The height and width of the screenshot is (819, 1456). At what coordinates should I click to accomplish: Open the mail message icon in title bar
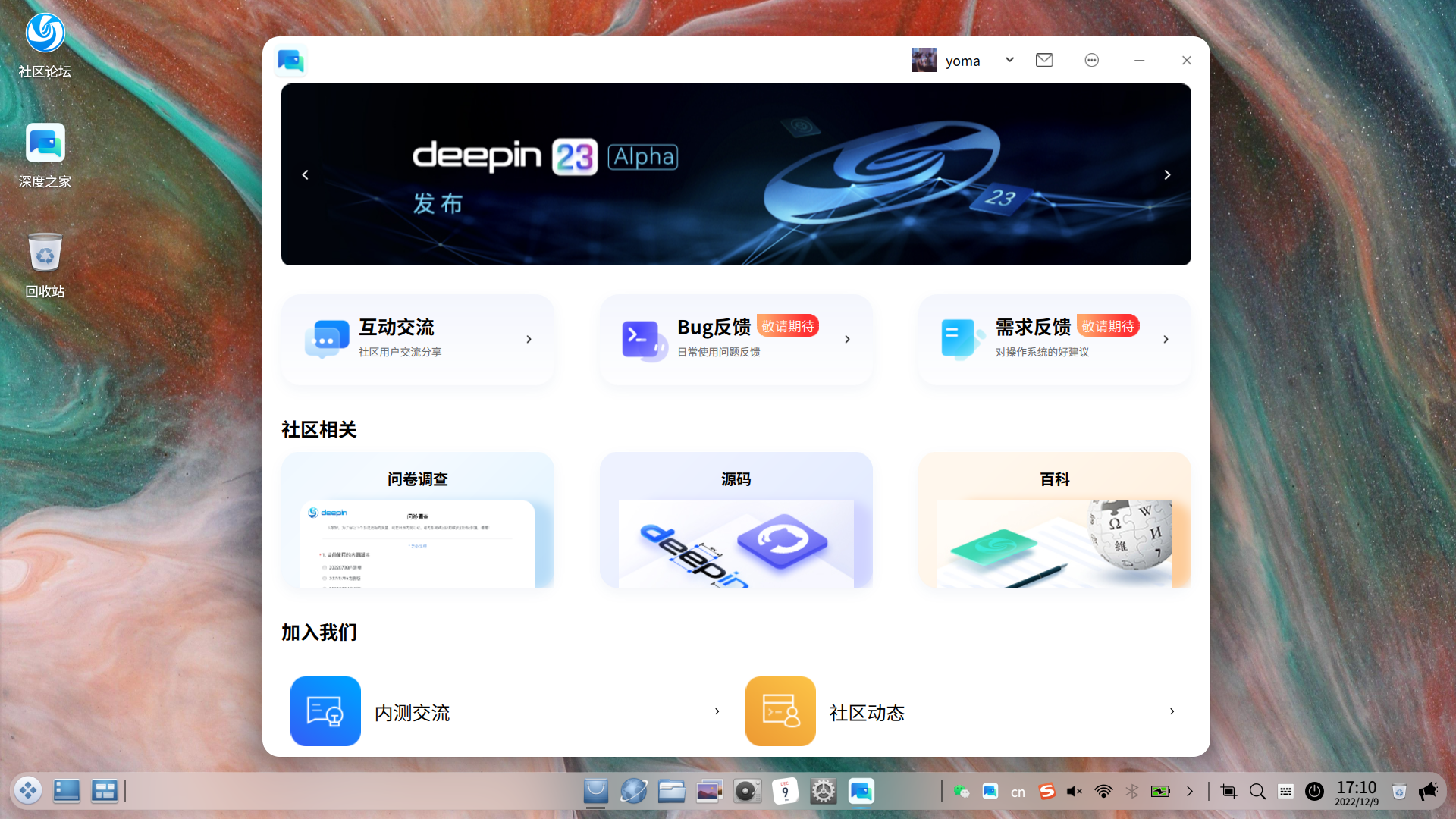coord(1044,60)
